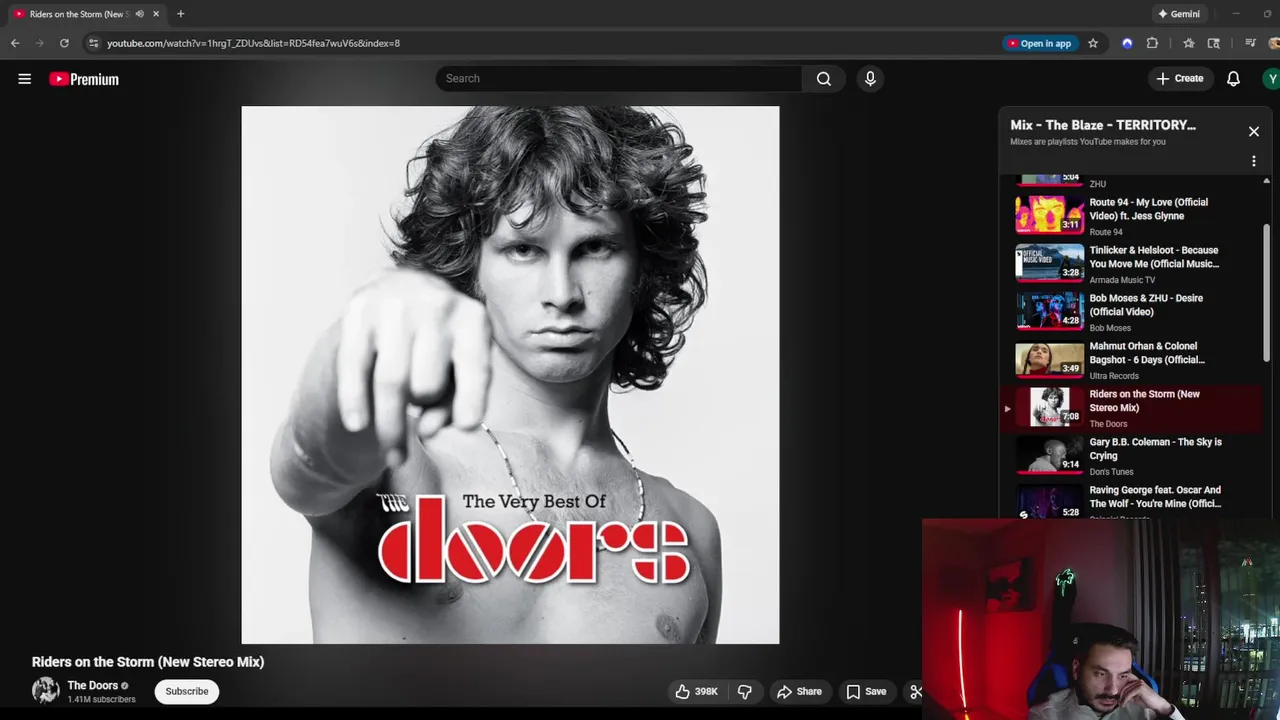Select the Riders on the Storm browser tab
Screen dimensions: 1280x720
(x=87, y=14)
